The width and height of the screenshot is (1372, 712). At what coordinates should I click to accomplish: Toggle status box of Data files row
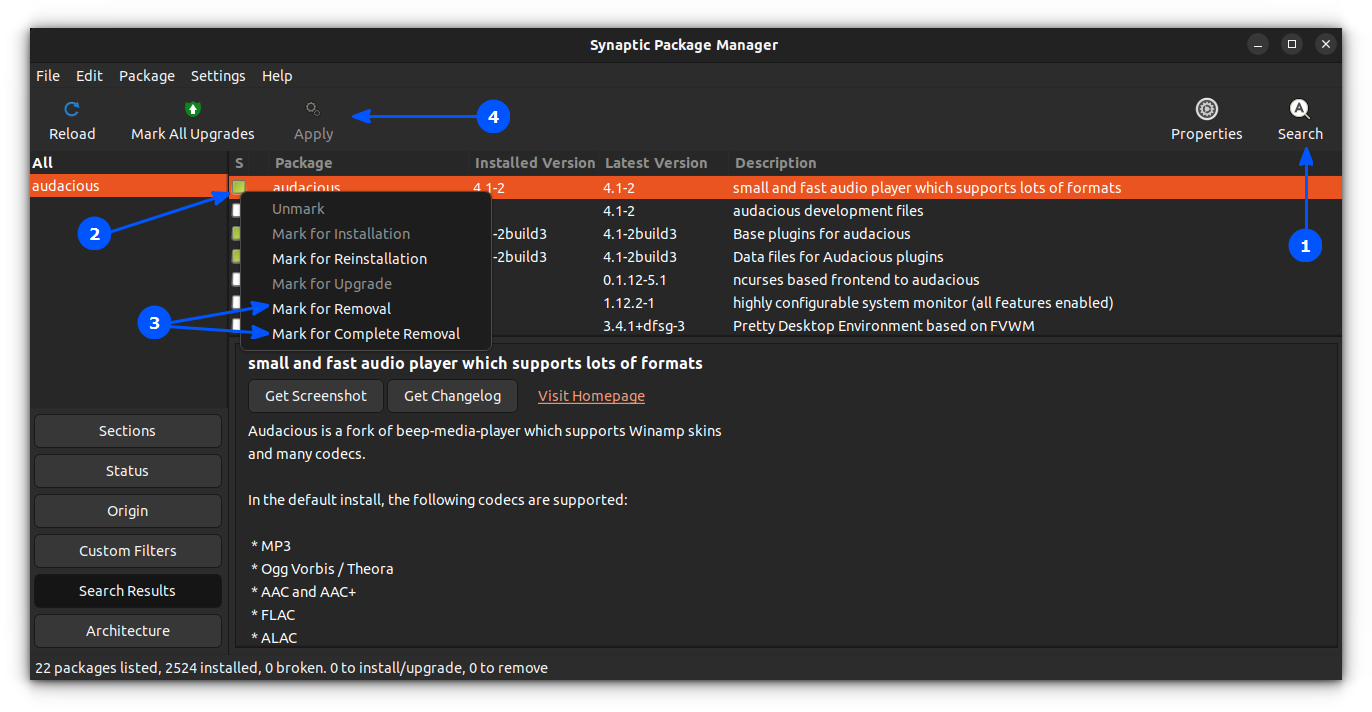point(237,256)
